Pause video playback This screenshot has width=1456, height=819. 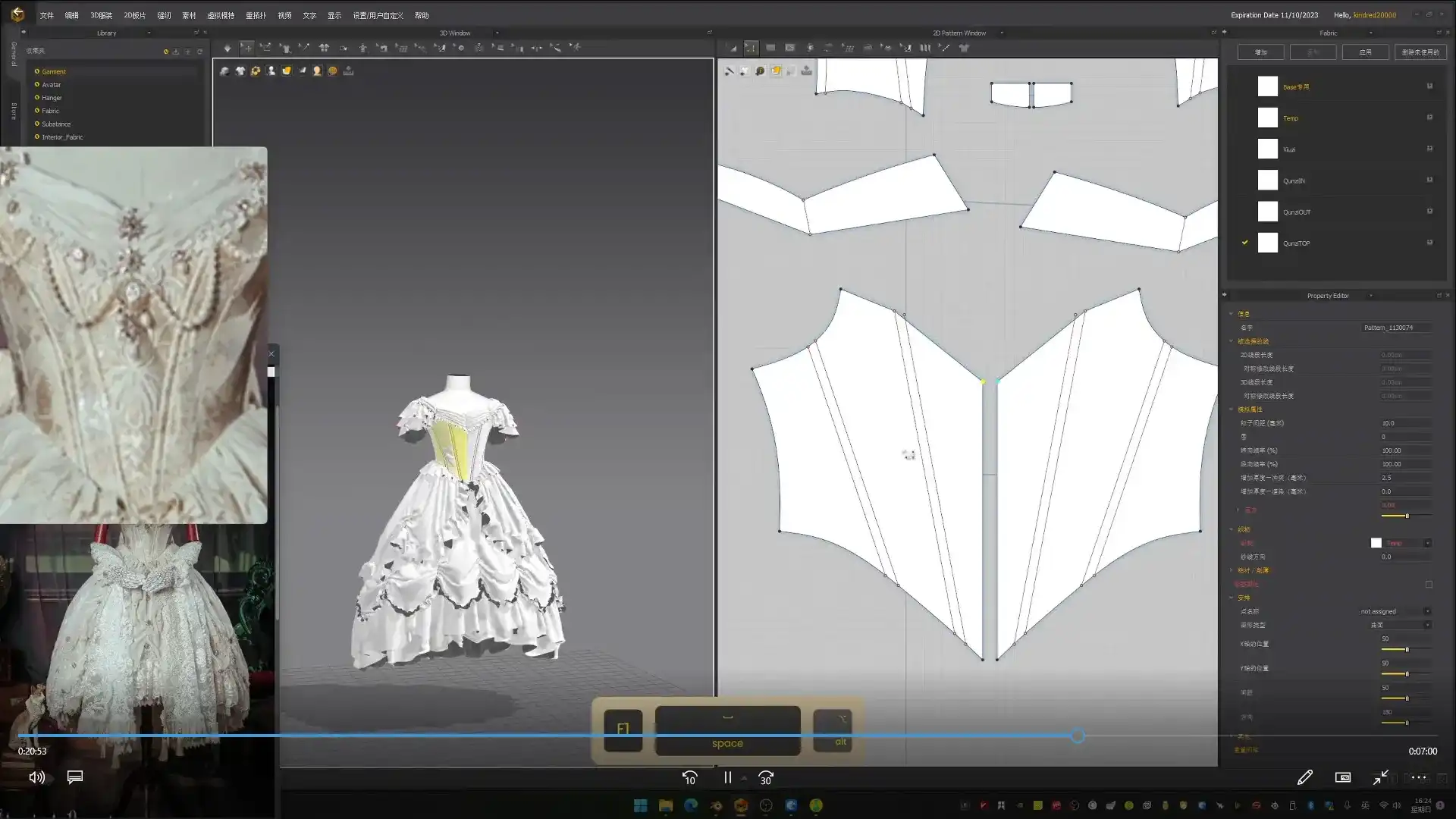[x=727, y=777]
